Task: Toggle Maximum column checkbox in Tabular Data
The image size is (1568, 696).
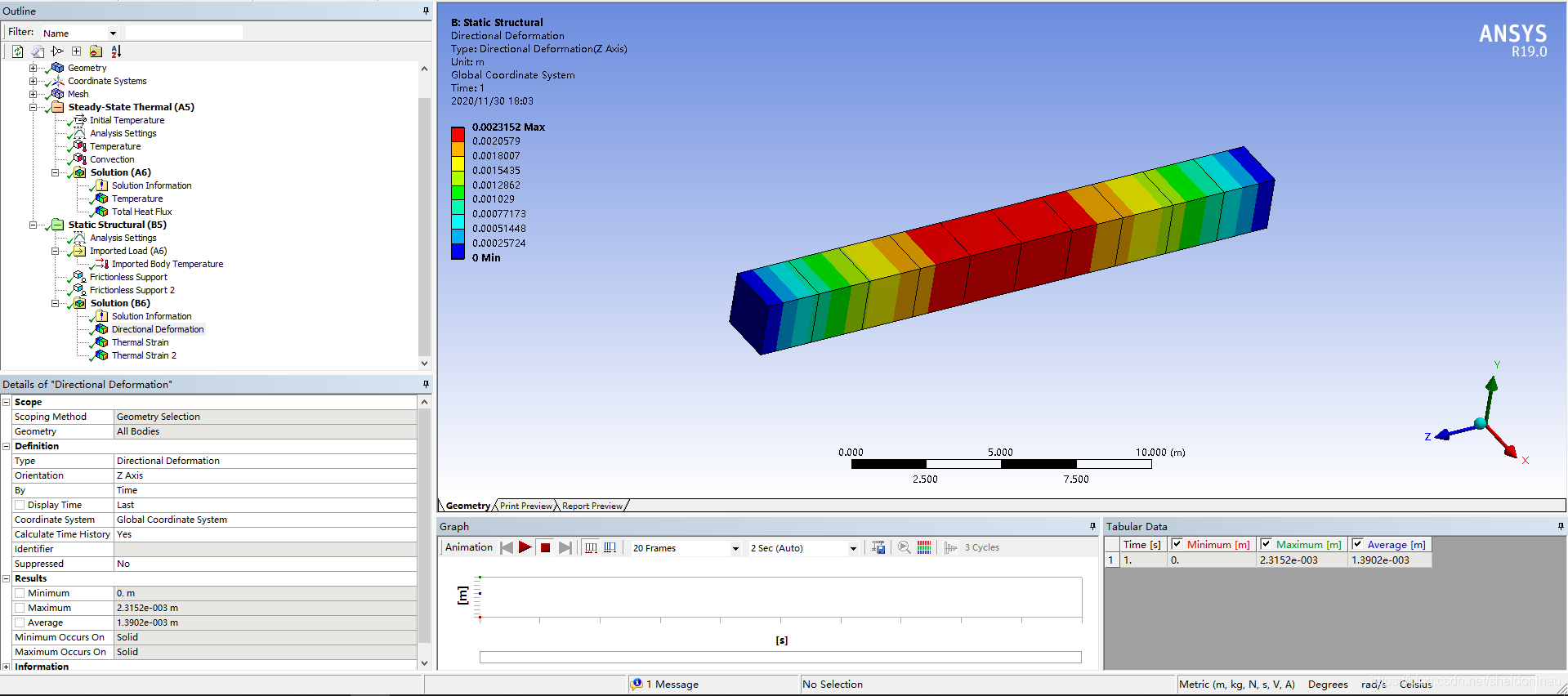Action: pos(1266,544)
